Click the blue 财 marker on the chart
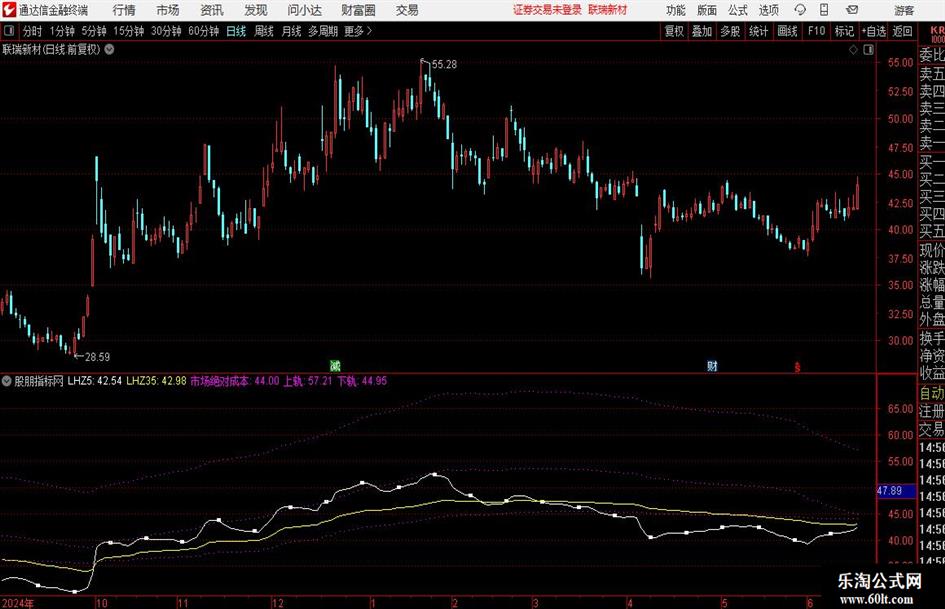This screenshot has width=945, height=609. click(712, 365)
